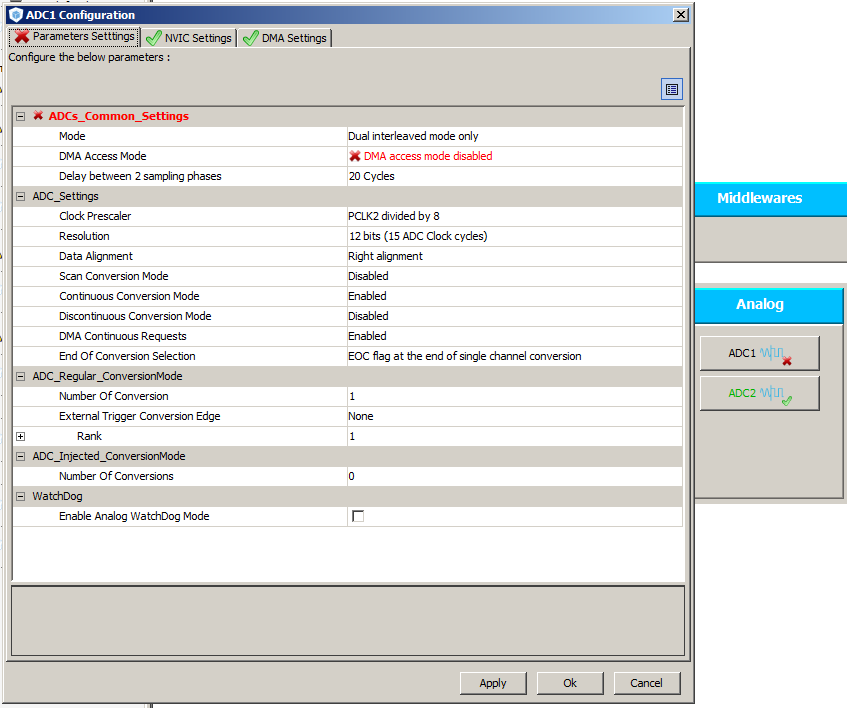Expand the Rank row
The width and height of the screenshot is (847, 708).
tap(21, 436)
